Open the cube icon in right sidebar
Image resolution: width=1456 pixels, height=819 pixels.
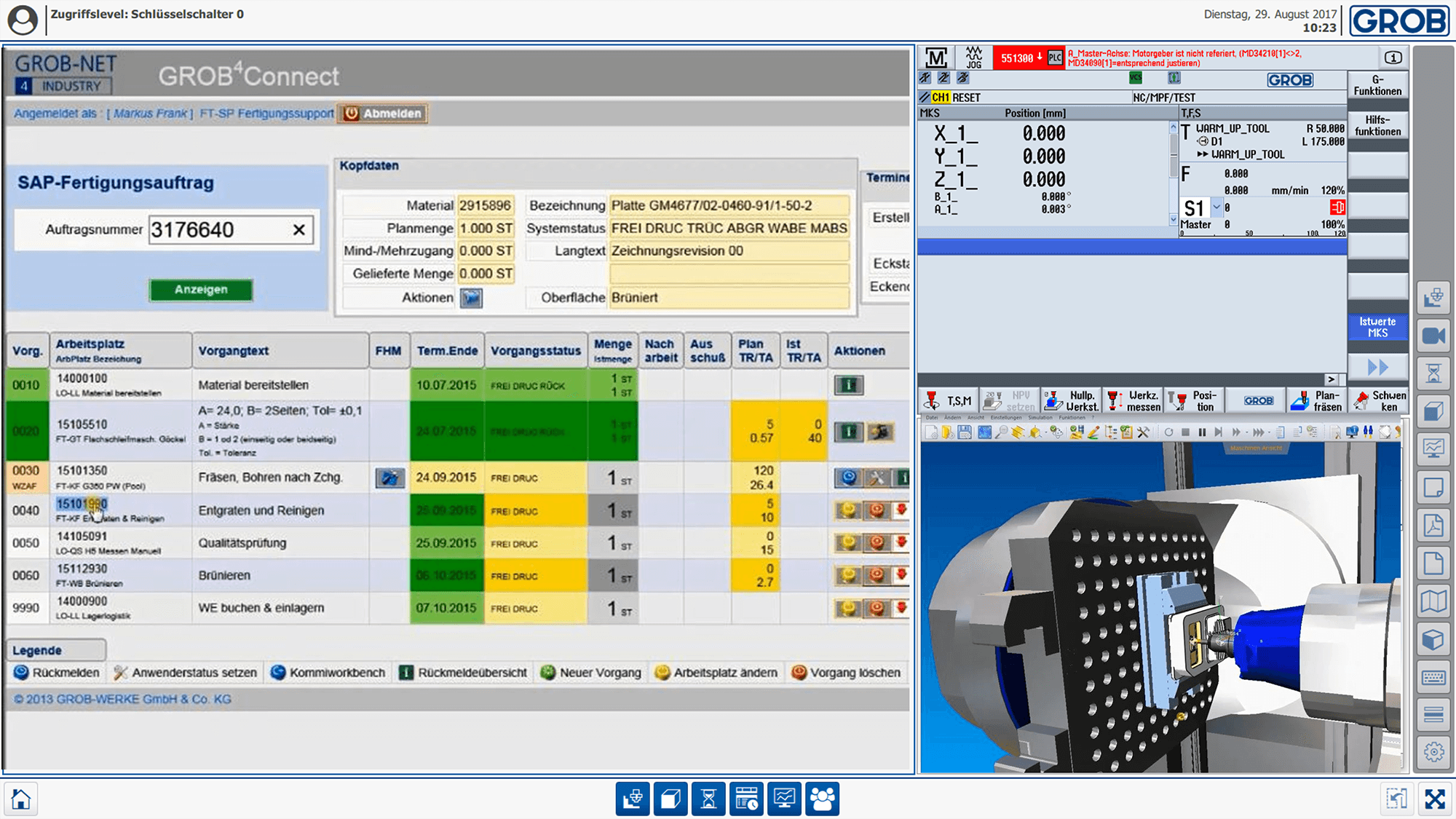1433,639
